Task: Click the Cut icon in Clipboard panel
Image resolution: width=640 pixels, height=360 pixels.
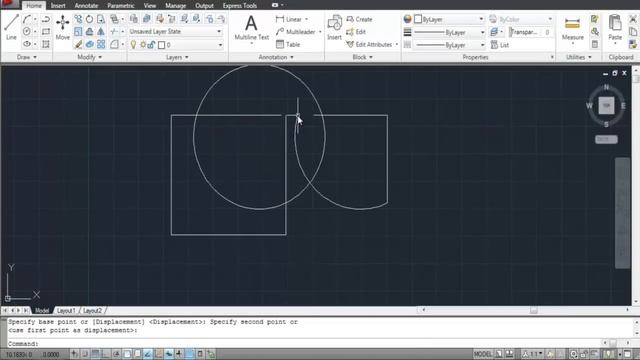Action: 633,19
